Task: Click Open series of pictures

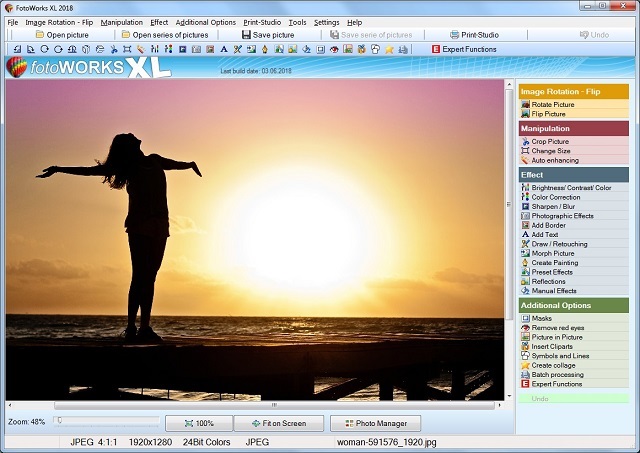Action: click(165, 35)
